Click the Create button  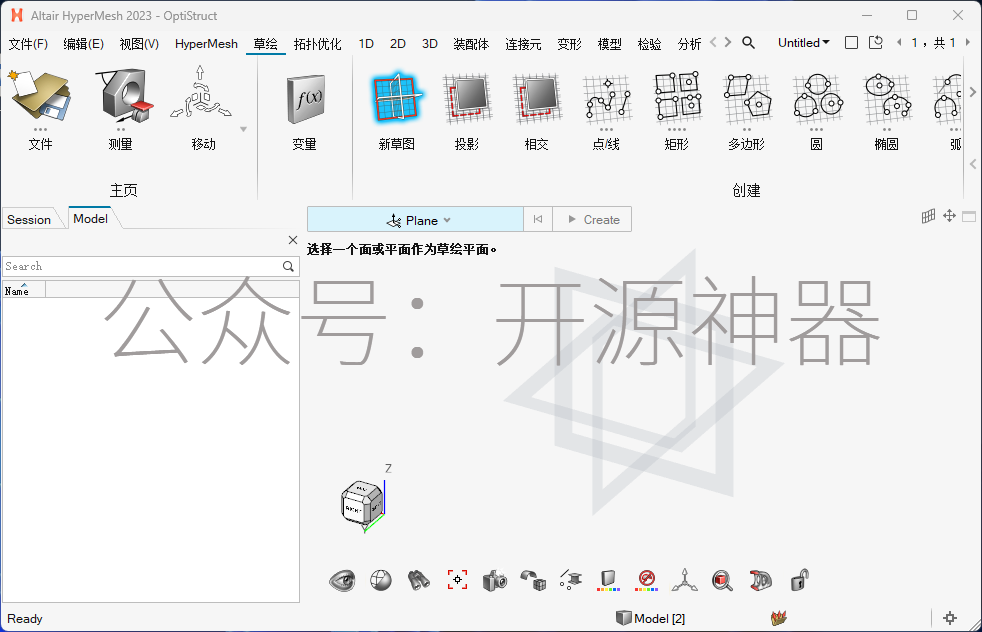coord(592,219)
